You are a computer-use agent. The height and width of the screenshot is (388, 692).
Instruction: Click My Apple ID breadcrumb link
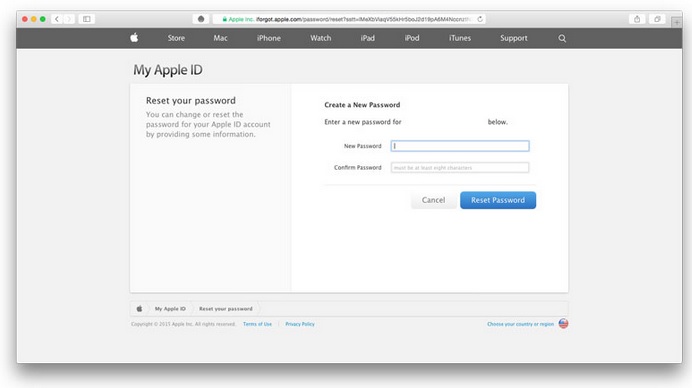point(170,309)
